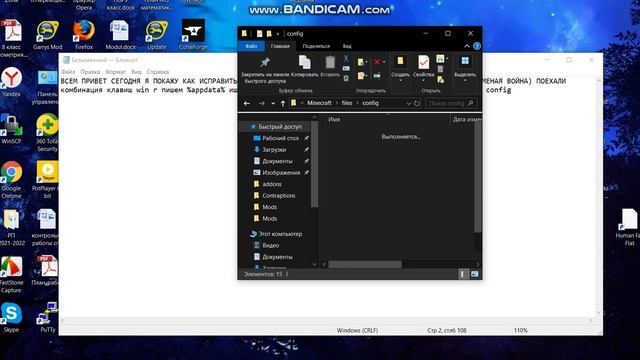This screenshot has height=360, width=640.
Task: Open Свойства properties in the ribbon
Action: click(423, 67)
